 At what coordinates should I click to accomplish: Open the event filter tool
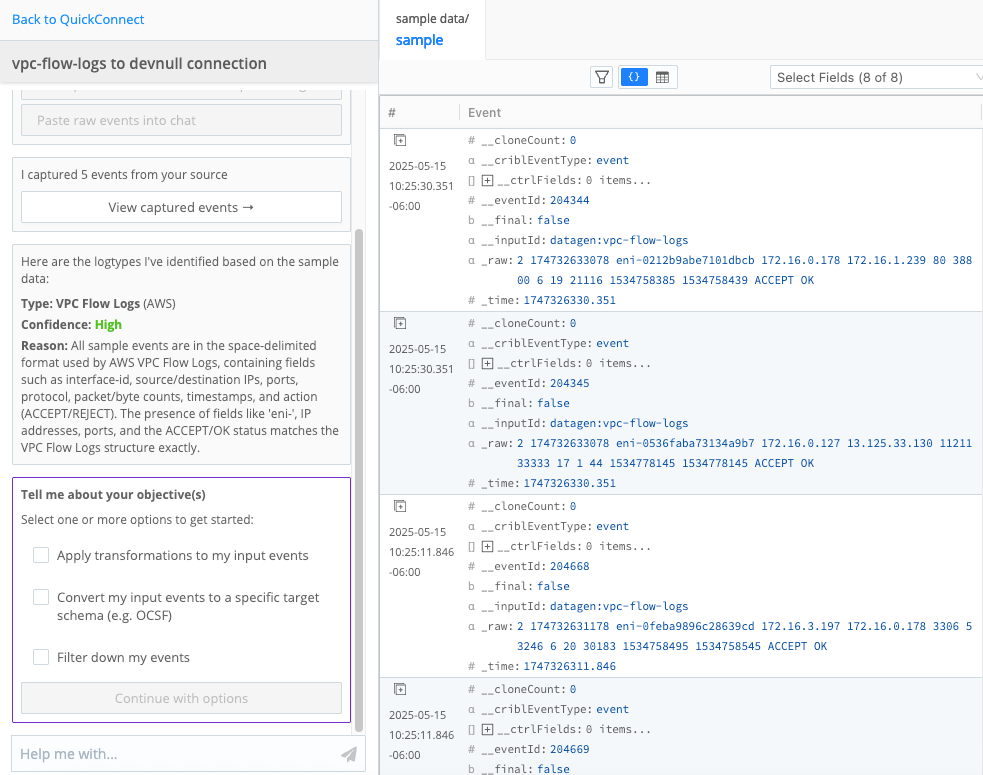(601, 76)
